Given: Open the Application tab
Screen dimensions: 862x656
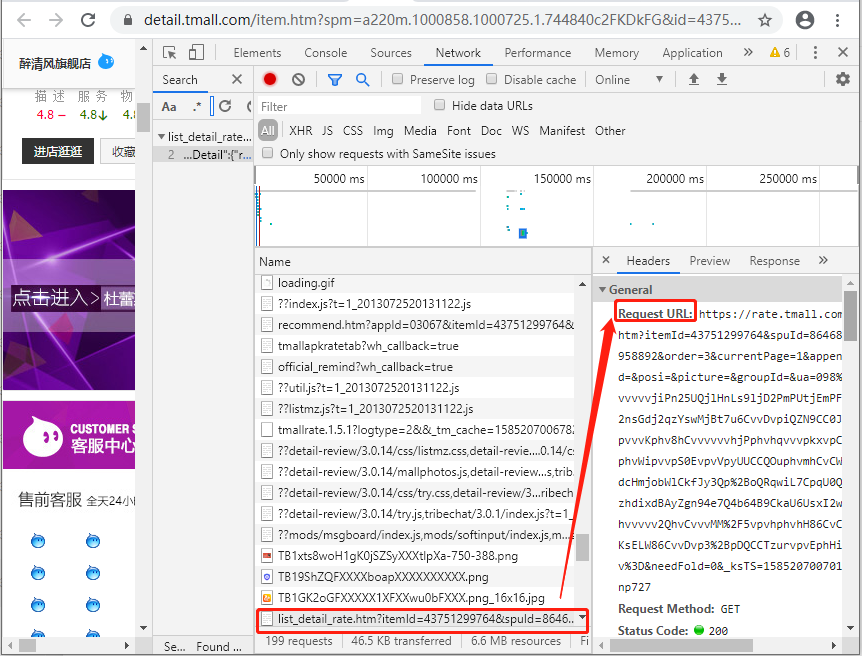Looking at the screenshot, I should pyautogui.click(x=692, y=53).
